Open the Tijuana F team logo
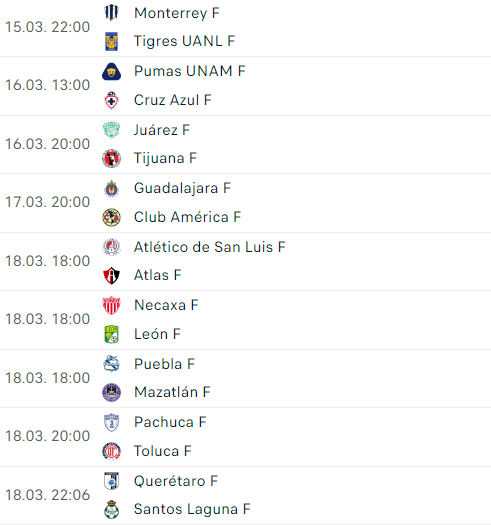491x525 pixels. 111,158
